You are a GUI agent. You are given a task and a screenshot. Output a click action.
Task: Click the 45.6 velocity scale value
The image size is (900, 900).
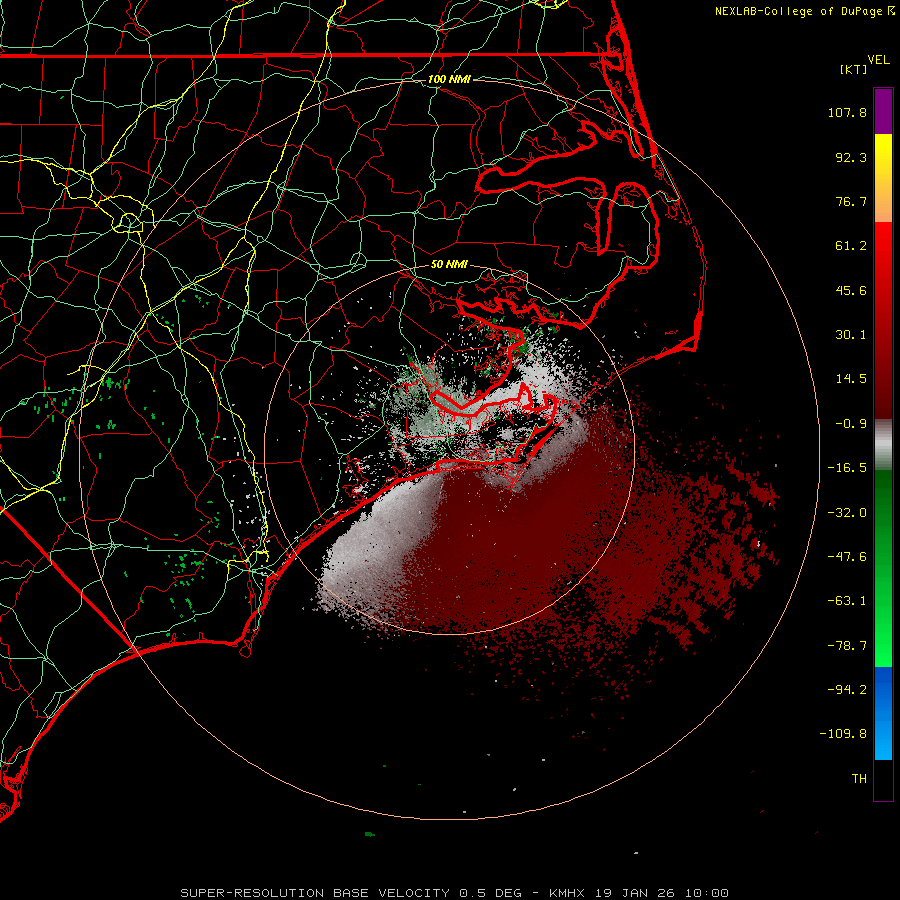(851, 290)
